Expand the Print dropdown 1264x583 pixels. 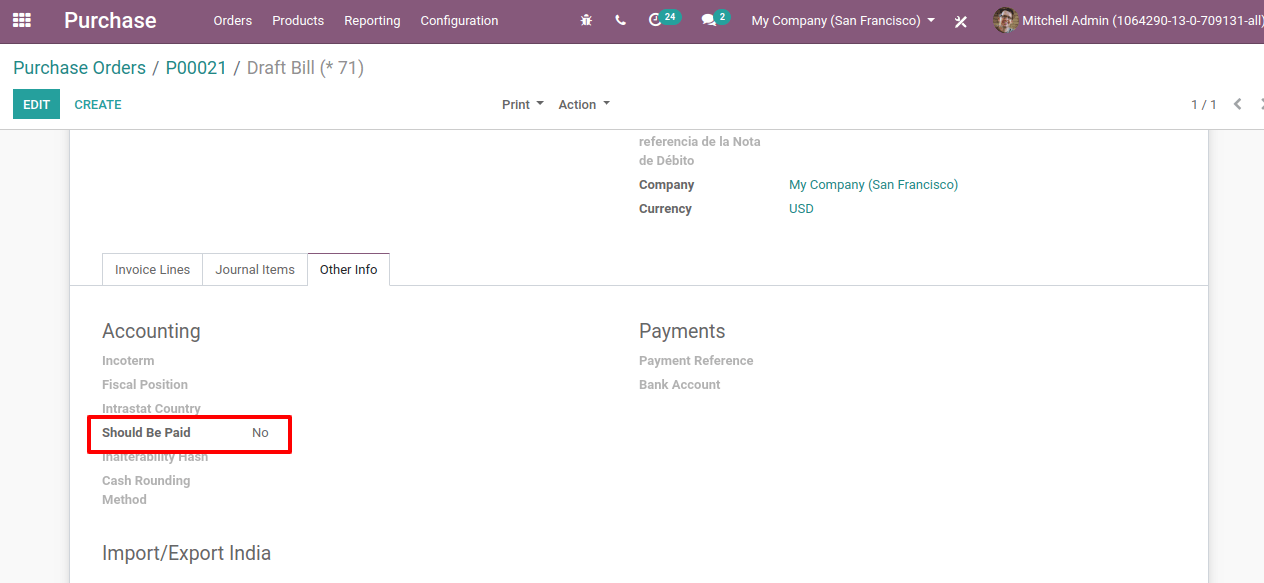[523, 104]
